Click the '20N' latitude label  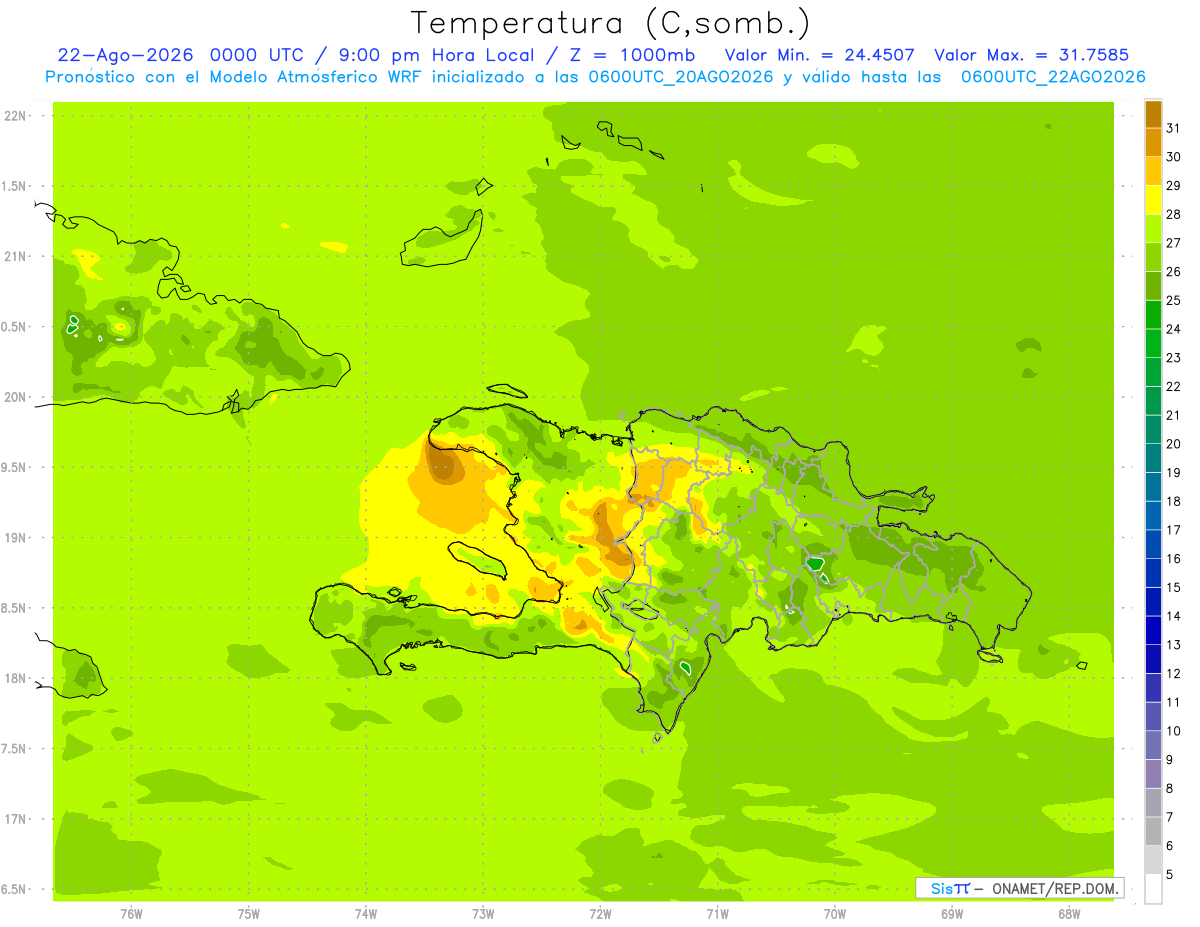point(14,398)
